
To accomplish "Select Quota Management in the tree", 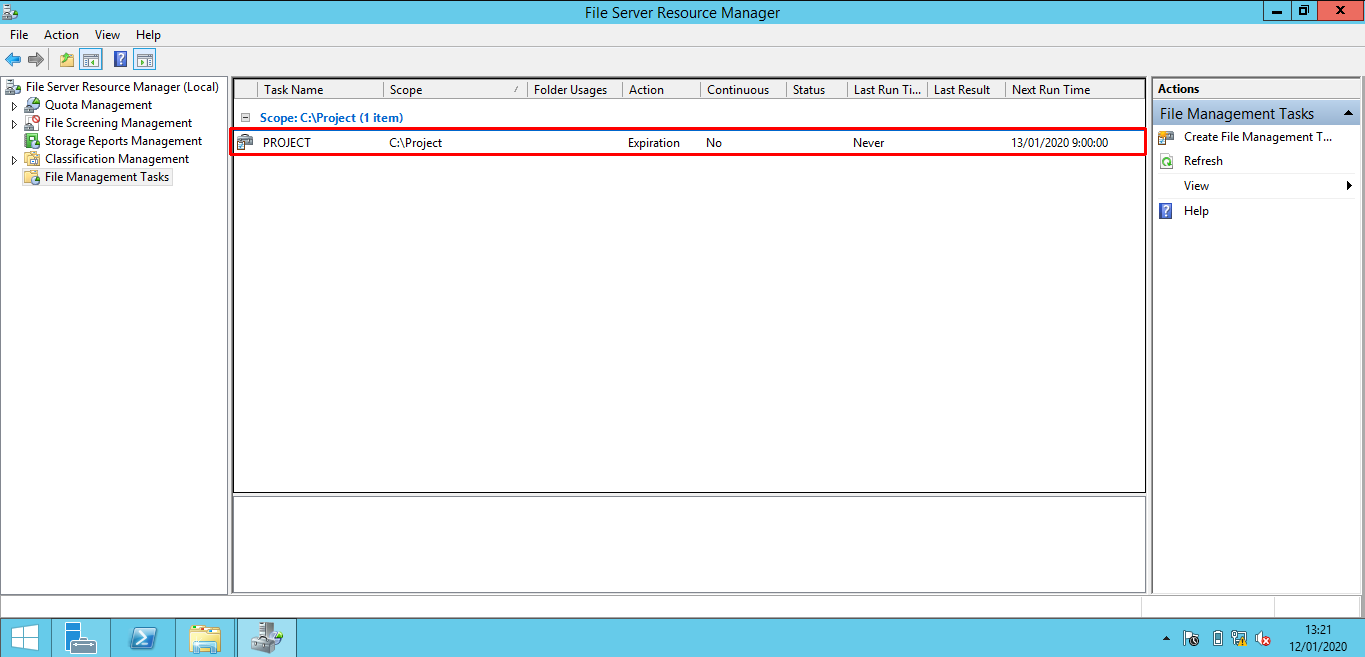I will (98, 105).
